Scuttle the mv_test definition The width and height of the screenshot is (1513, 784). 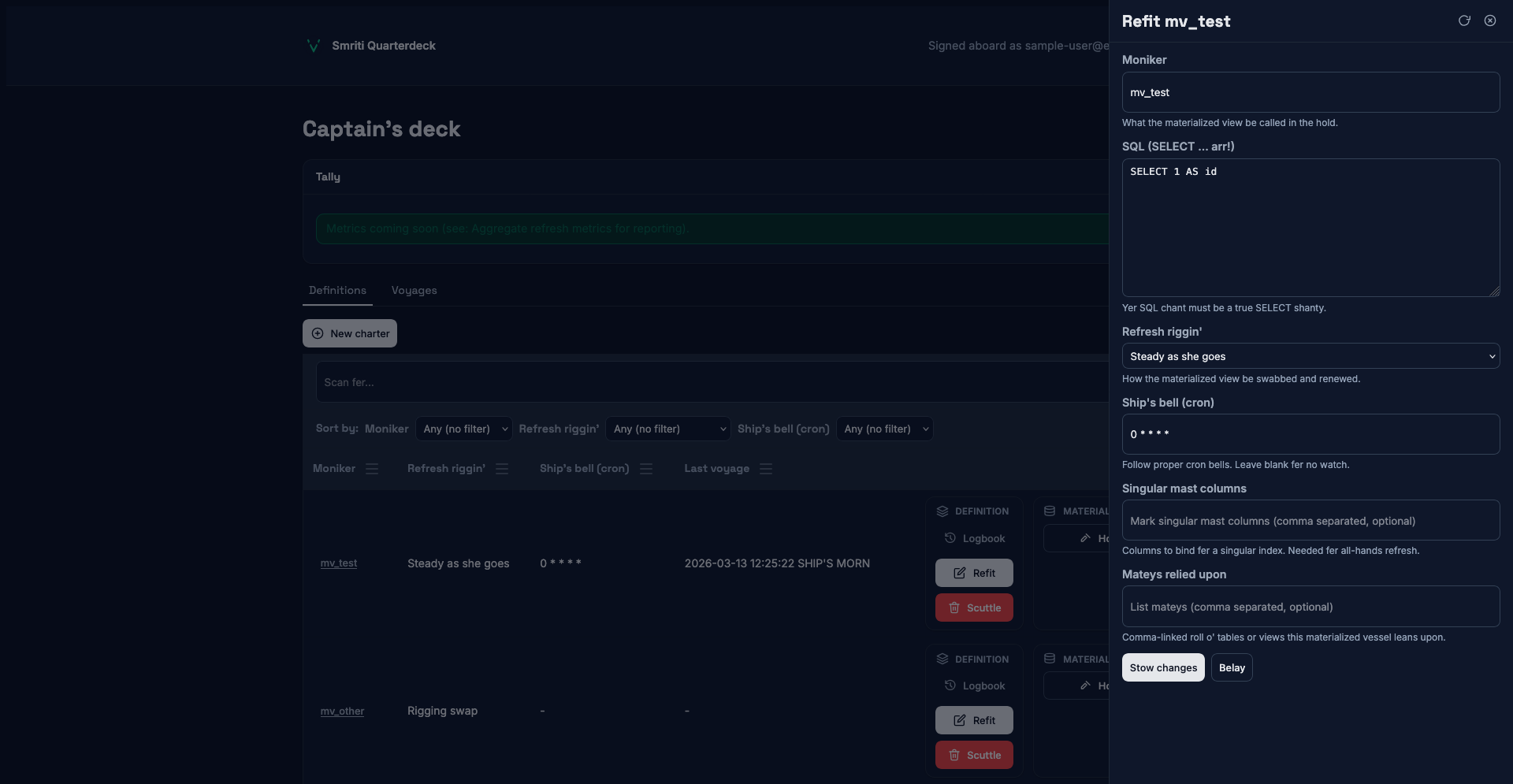[x=974, y=608]
